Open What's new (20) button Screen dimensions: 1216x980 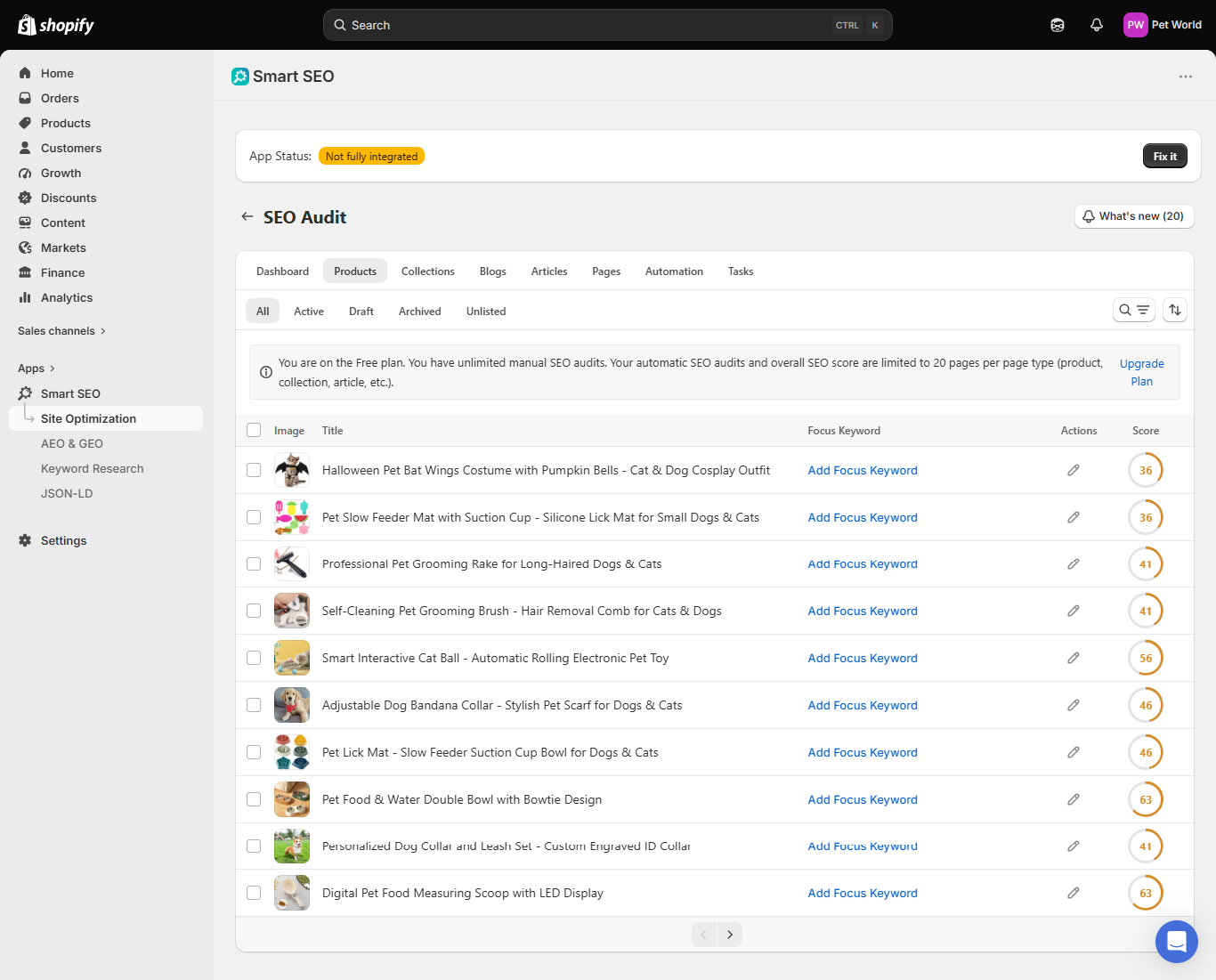pyautogui.click(x=1134, y=216)
